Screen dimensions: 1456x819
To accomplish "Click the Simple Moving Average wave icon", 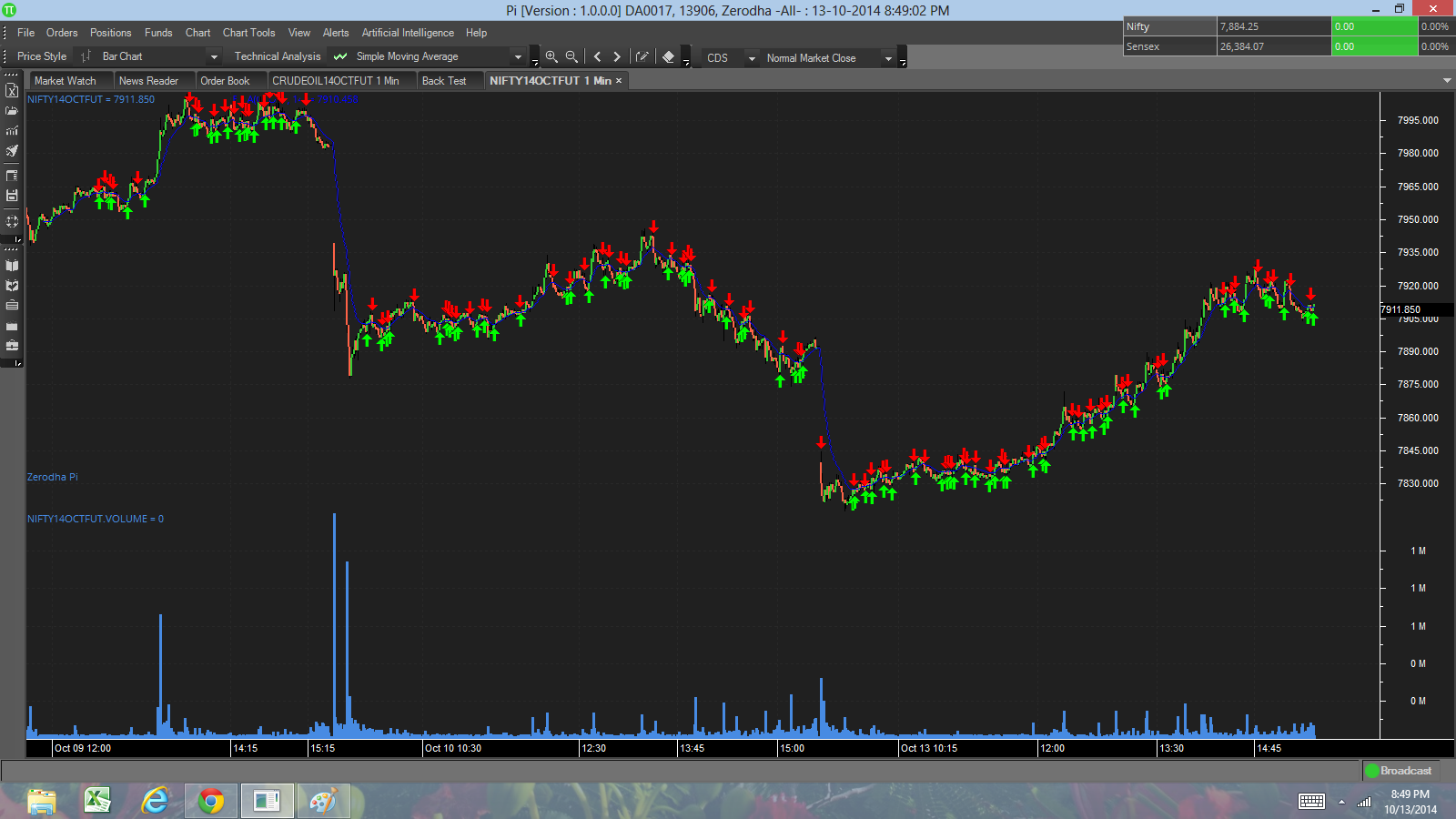I will (340, 56).
